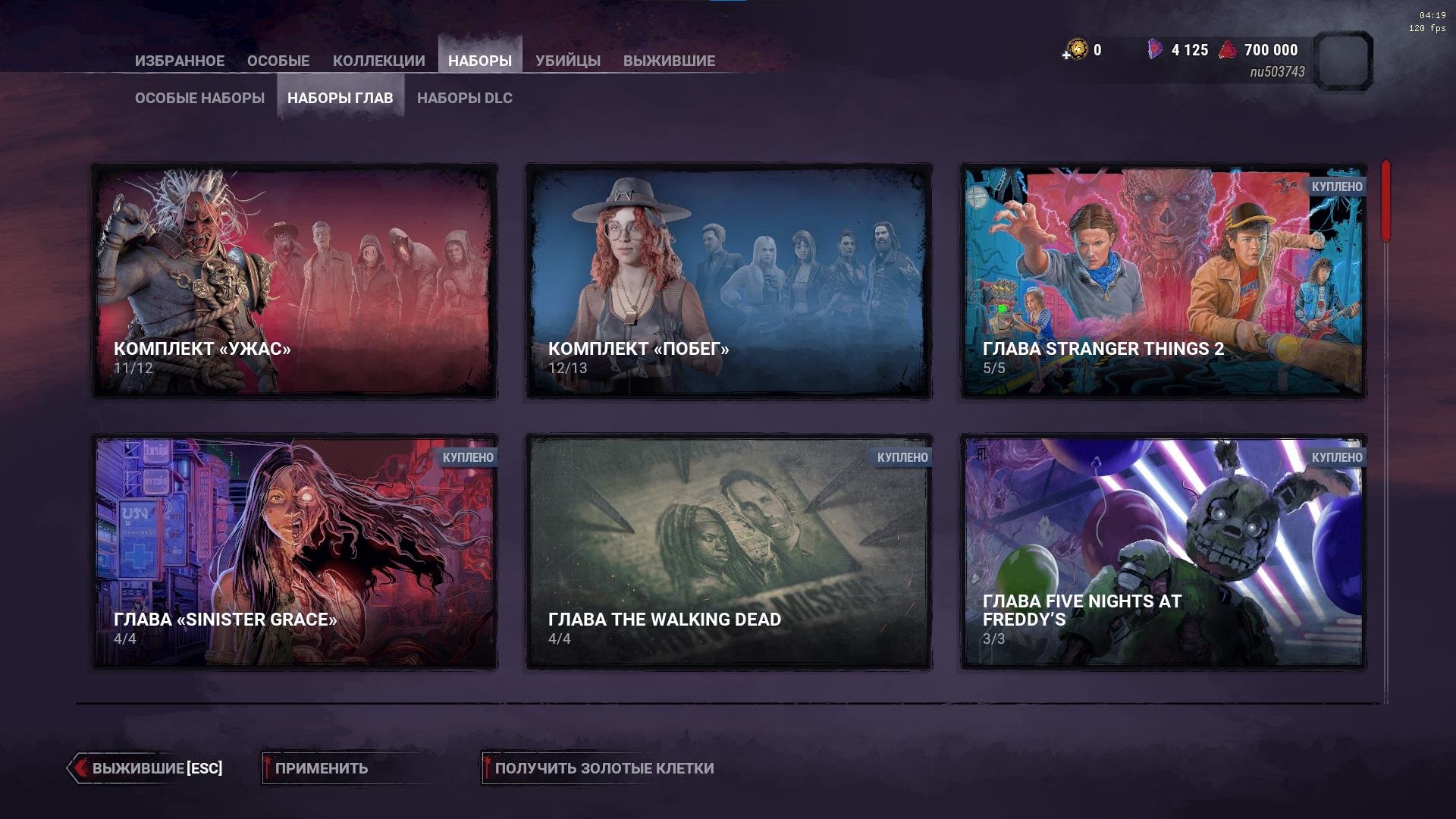Viewport: 1456px width, 819px height.
Task: Open the ИЗБРАННОЕ tab
Action: tap(180, 61)
